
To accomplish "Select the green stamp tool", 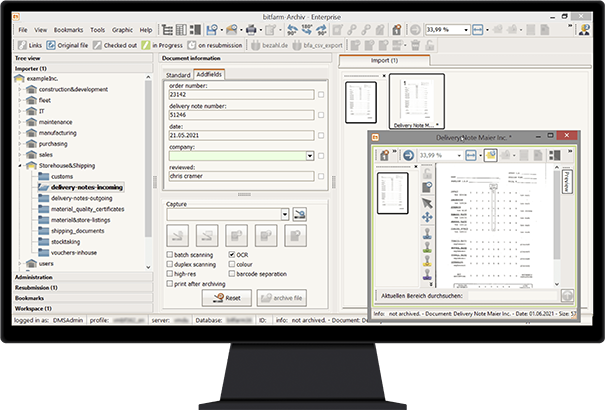I will coord(427,247).
